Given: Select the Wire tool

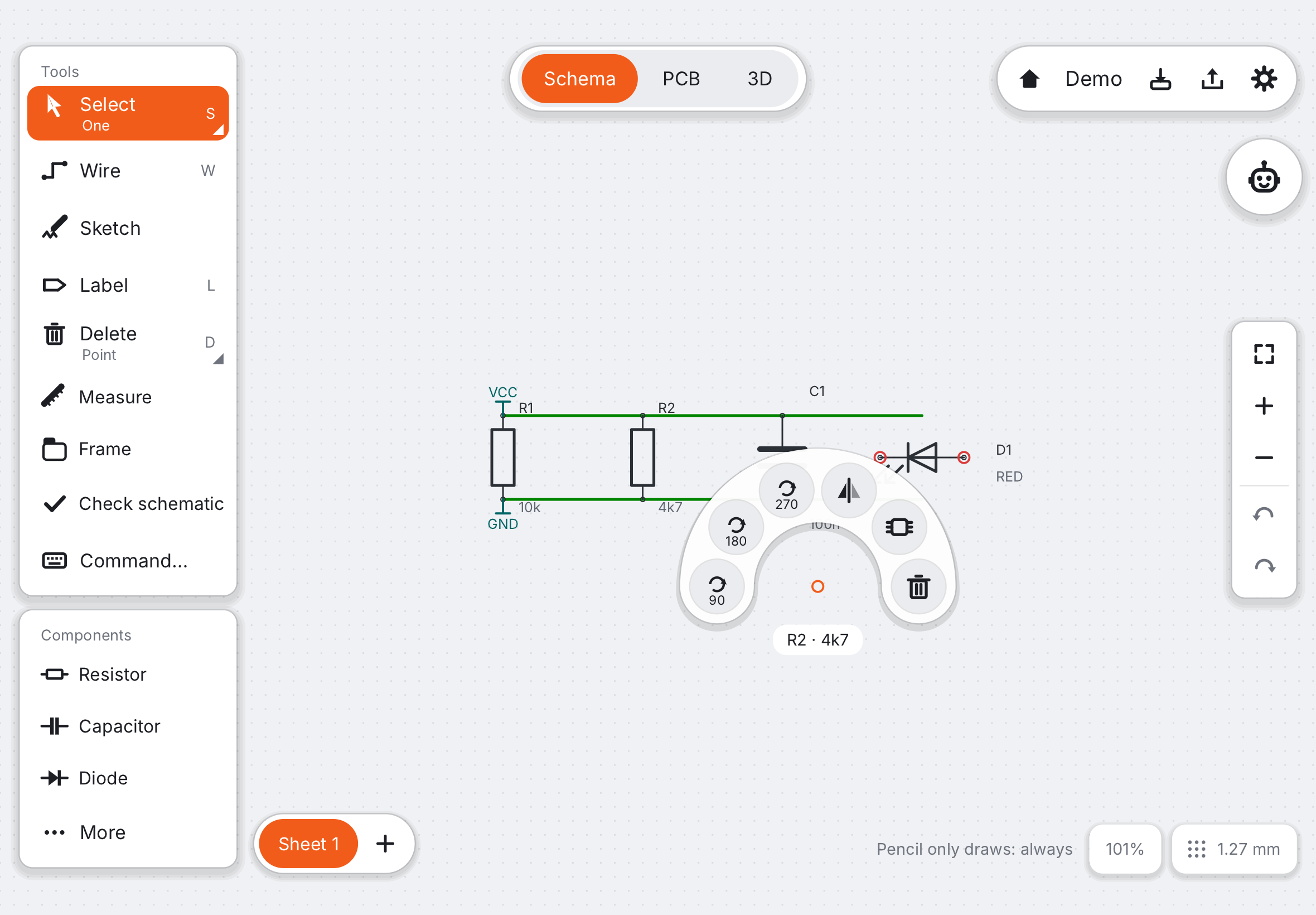Looking at the screenshot, I should coord(128,171).
